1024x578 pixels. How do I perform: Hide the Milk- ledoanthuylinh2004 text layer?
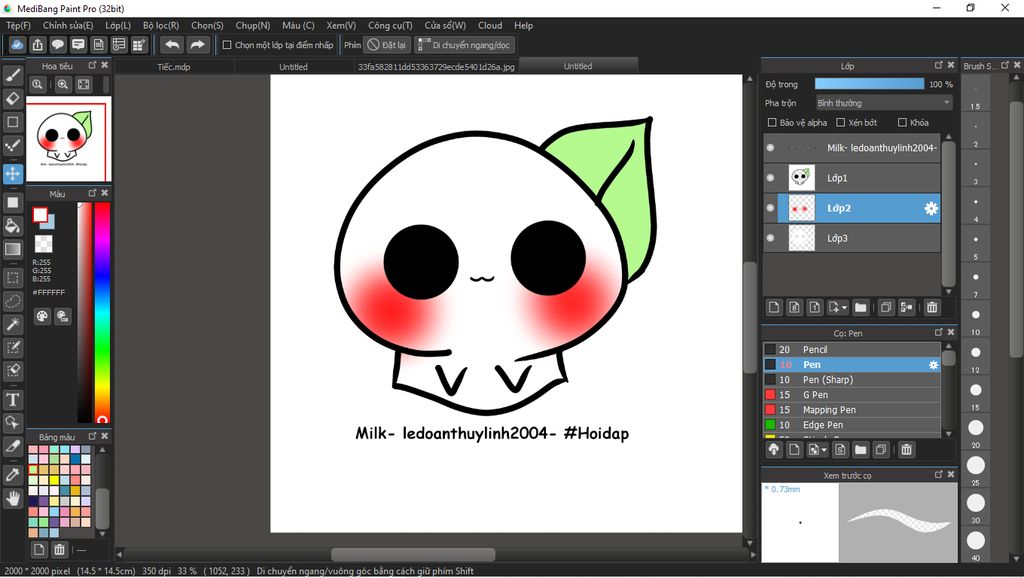771,148
